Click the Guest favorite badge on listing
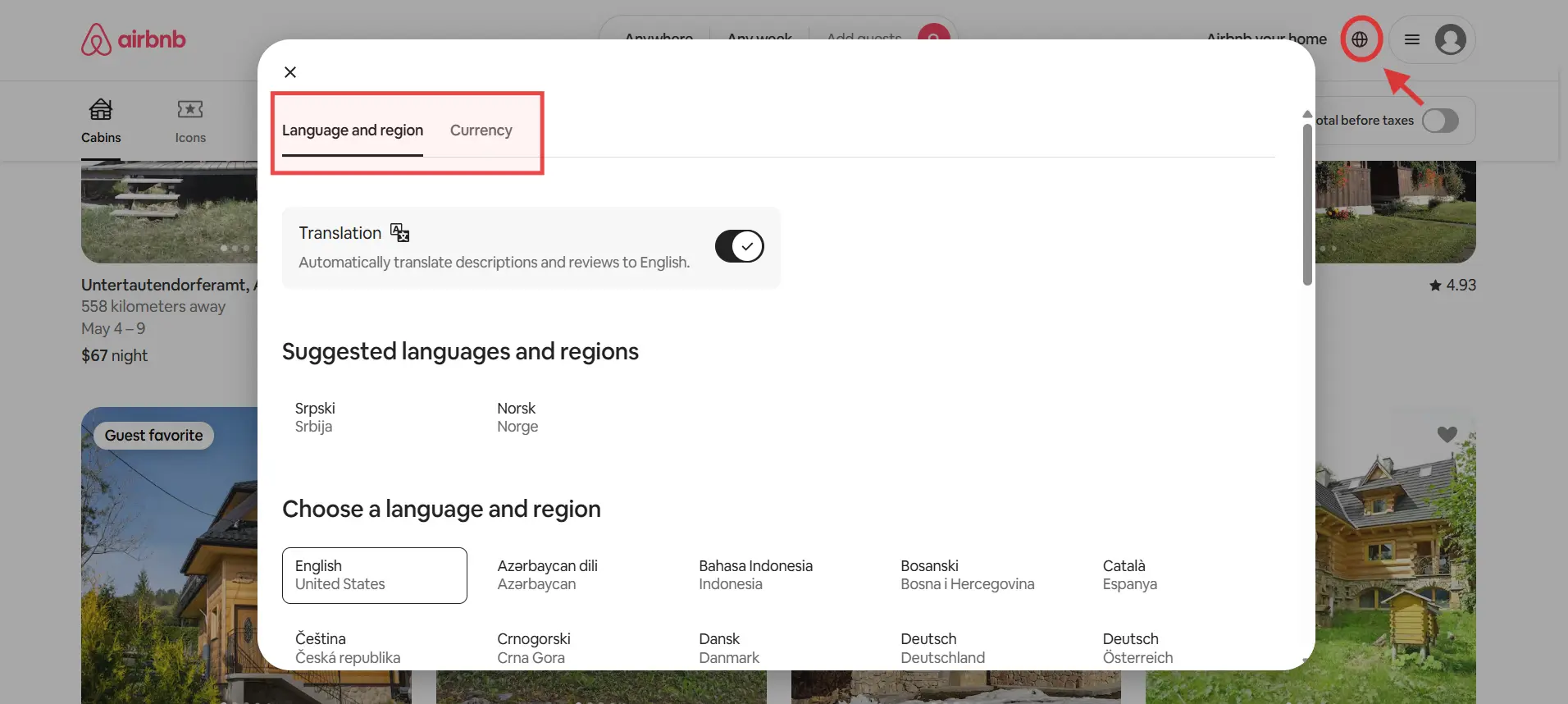This screenshot has width=1568, height=704. click(x=153, y=436)
